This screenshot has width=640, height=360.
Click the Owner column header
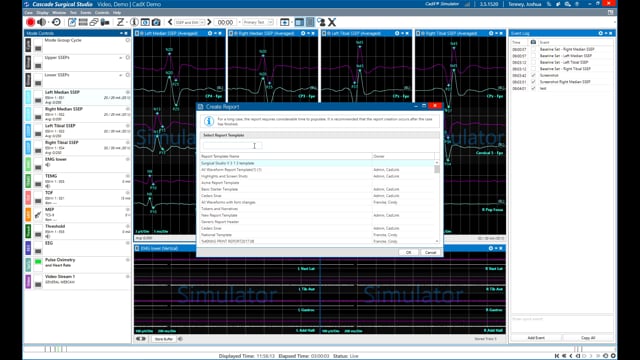[x=403, y=156]
